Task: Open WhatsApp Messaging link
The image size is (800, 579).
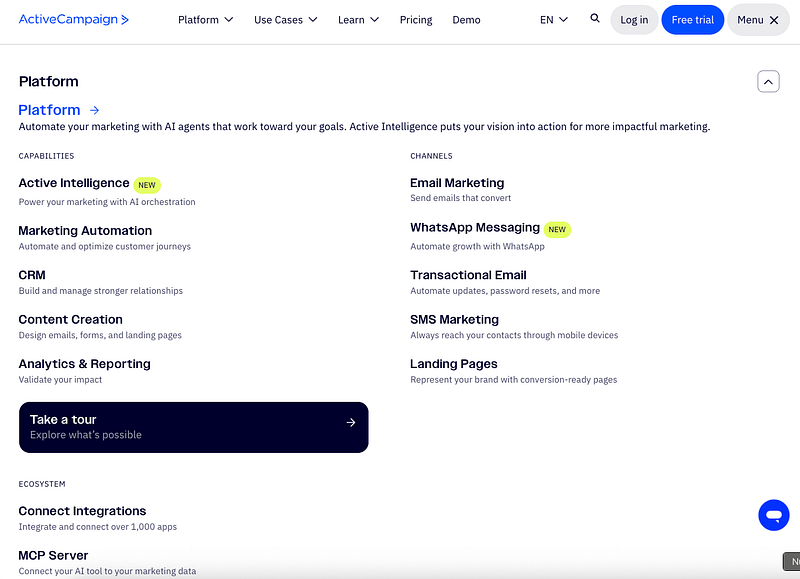Action: (475, 228)
